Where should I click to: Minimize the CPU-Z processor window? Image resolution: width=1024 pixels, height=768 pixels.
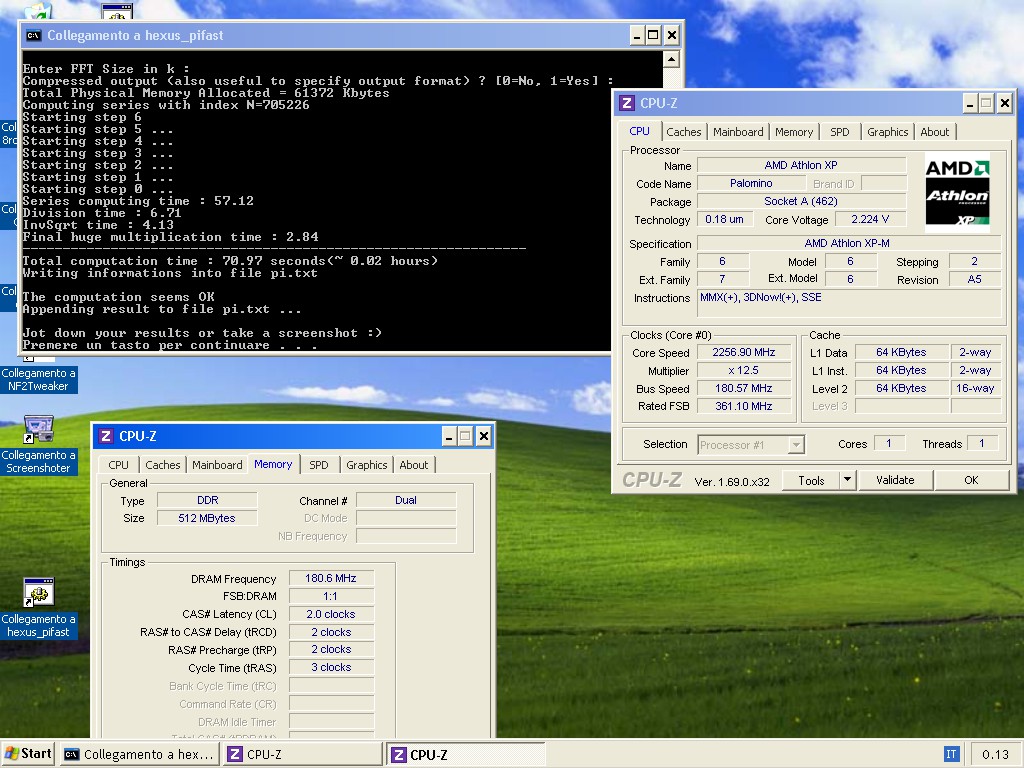click(970, 103)
